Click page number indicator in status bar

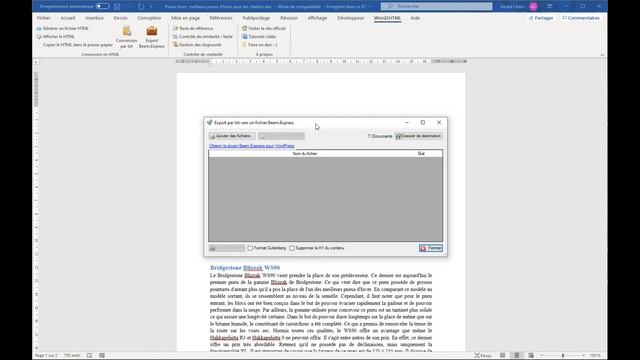[x=46, y=356]
